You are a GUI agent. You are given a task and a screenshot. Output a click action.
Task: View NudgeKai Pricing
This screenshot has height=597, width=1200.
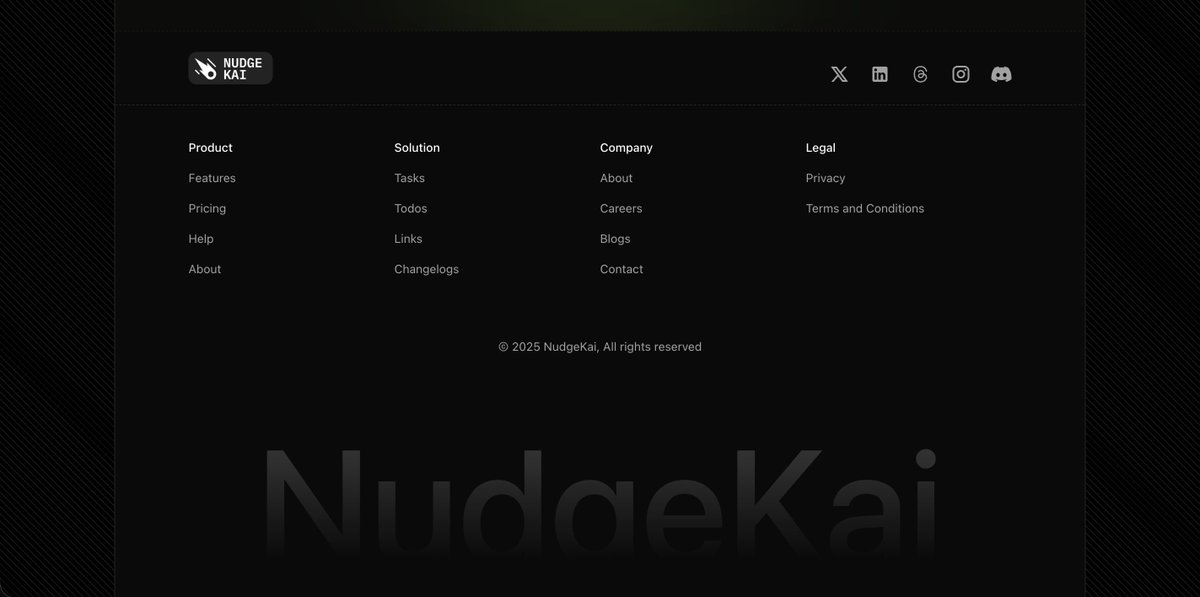pos(207,208)
